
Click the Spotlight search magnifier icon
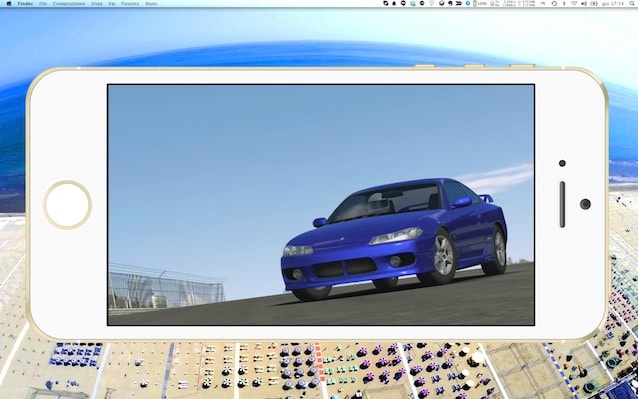pyautogui.click(x=633, y=3)
